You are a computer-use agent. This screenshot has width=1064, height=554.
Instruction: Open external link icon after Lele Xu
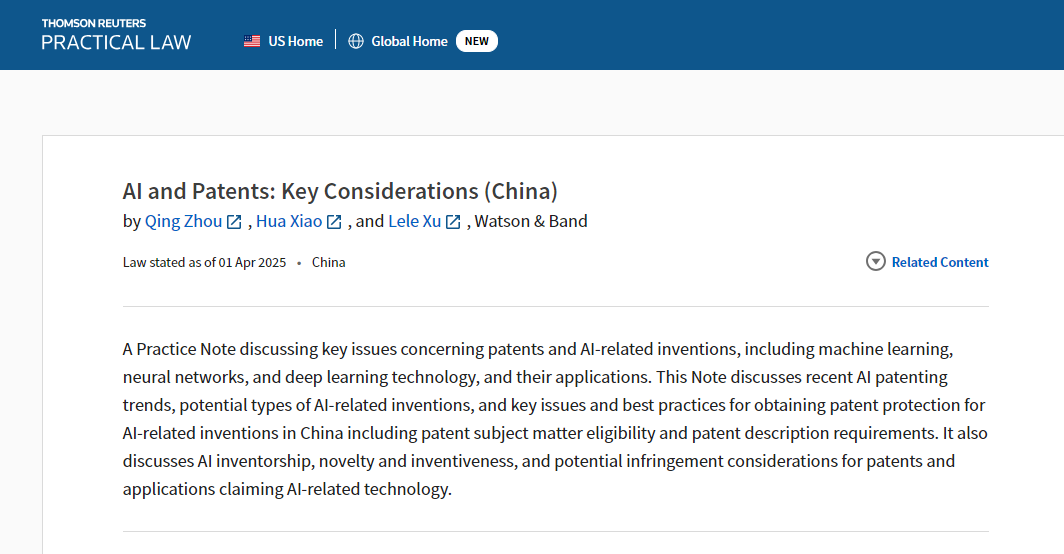[x=453, y=222]
